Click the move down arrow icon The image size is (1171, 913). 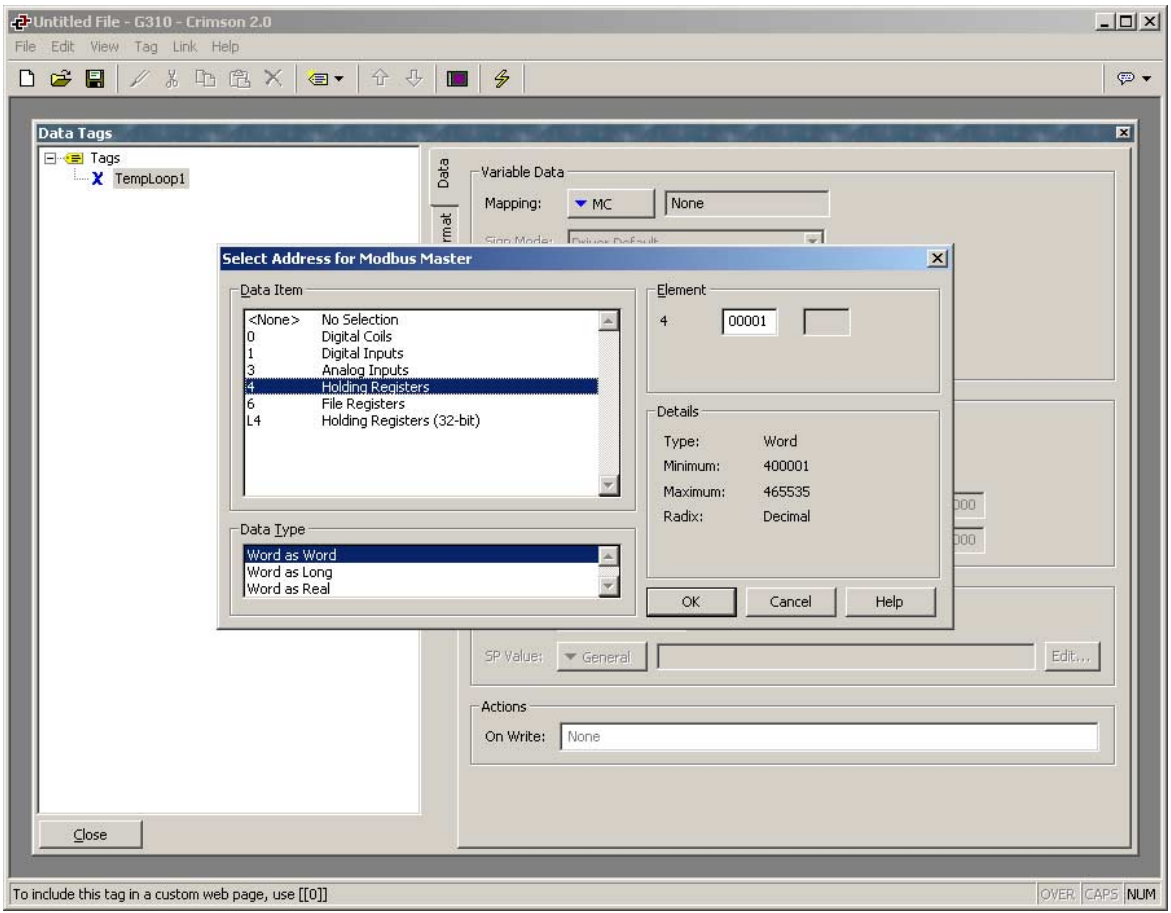tap(414, 78)
